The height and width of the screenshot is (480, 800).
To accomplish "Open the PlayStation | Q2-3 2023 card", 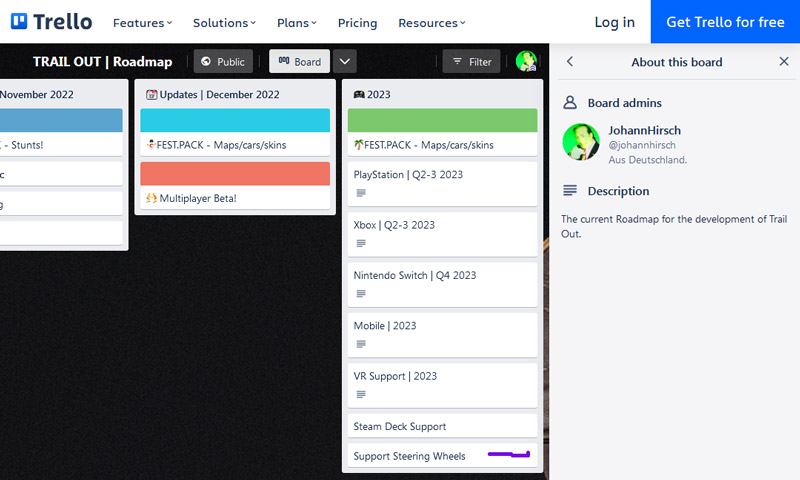I will pyautogui.click(x=442, y=184).
